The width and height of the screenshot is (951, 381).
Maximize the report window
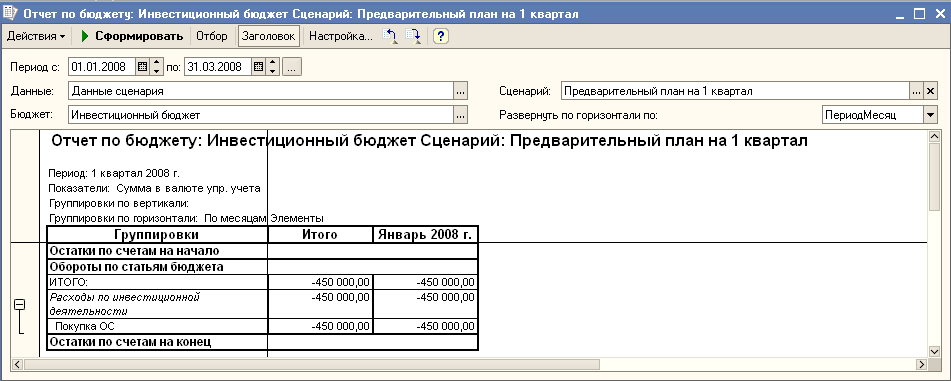[920, 13]
